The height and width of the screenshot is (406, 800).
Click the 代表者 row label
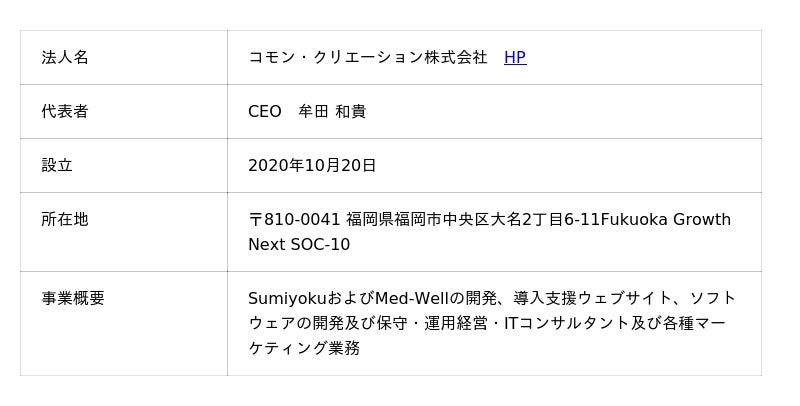click(x=65, y=112)
